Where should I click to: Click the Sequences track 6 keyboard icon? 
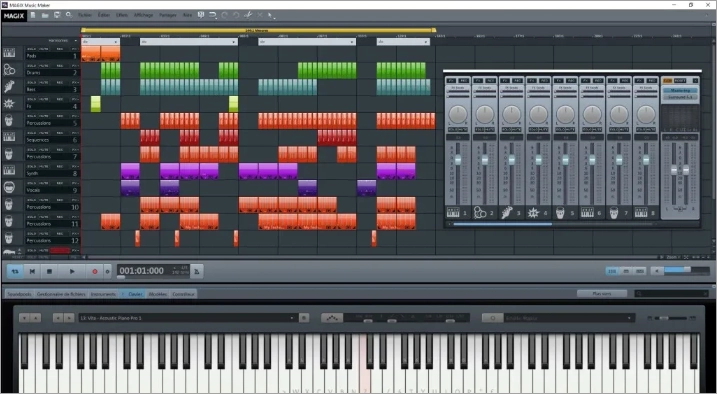click(9, 137)
